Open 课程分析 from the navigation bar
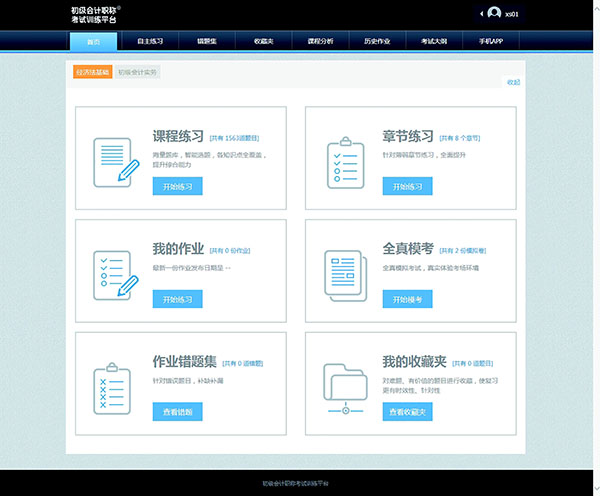Screen dimensions: 600x496 pyautogui.click(x=321, y=41)
